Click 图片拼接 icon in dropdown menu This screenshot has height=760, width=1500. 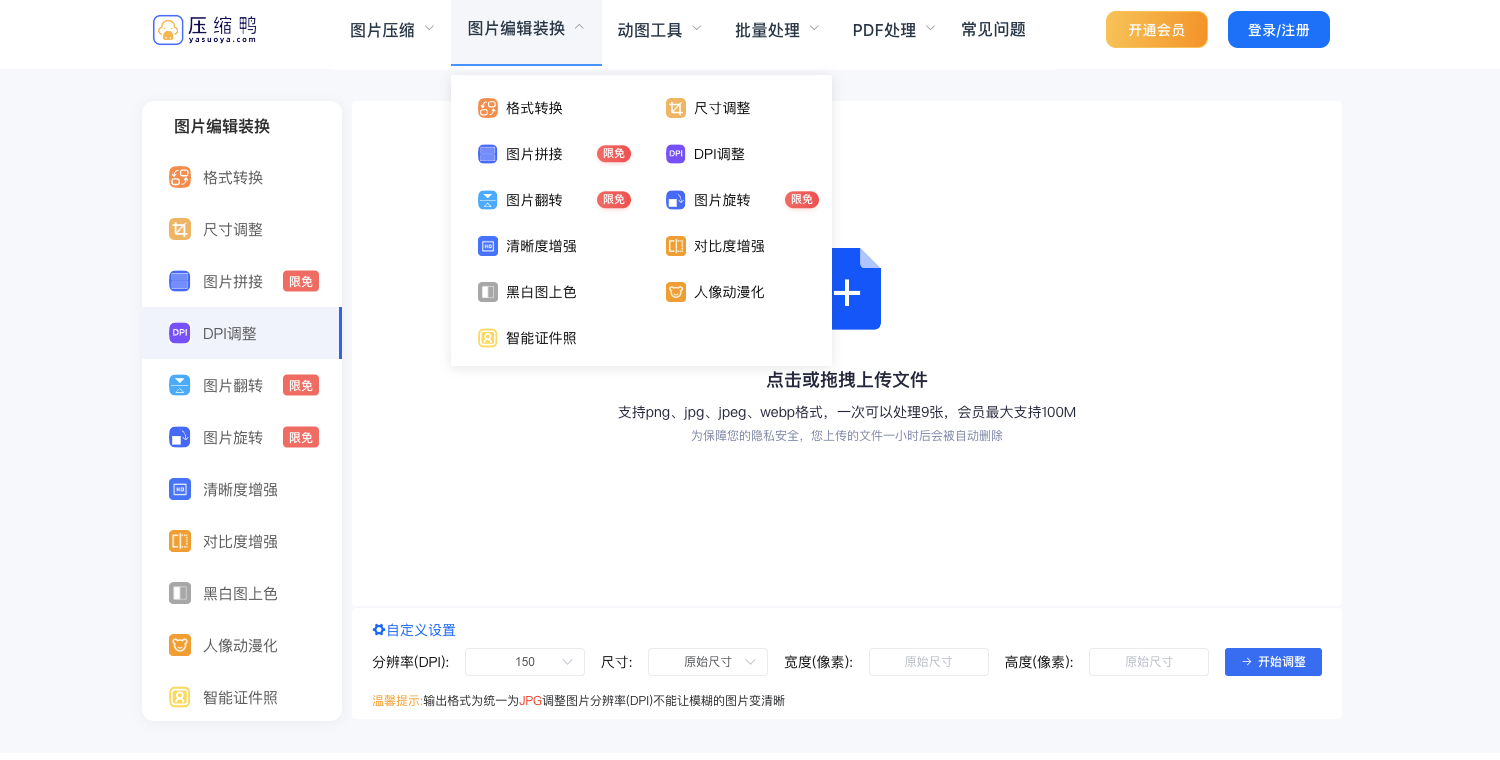488,154
